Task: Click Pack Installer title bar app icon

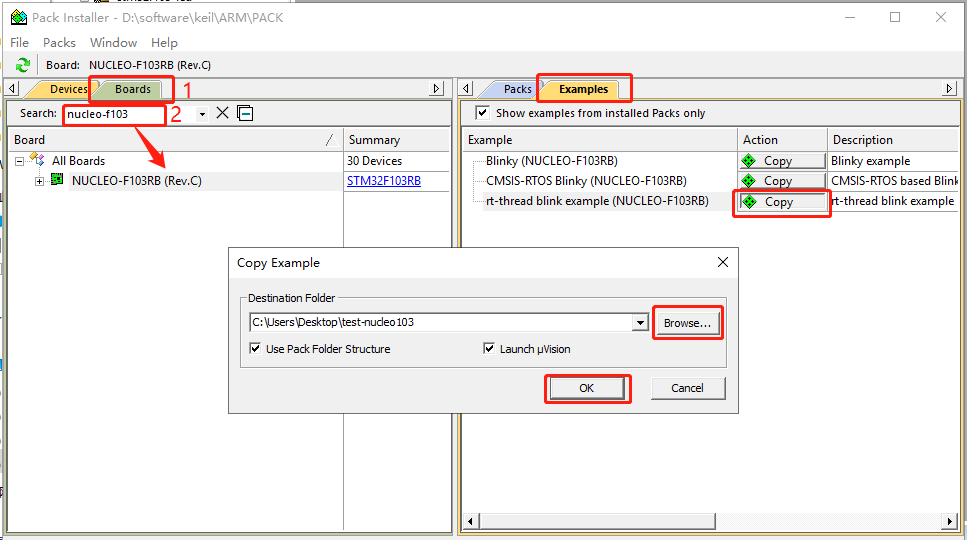Action: (x=19, y=17)
